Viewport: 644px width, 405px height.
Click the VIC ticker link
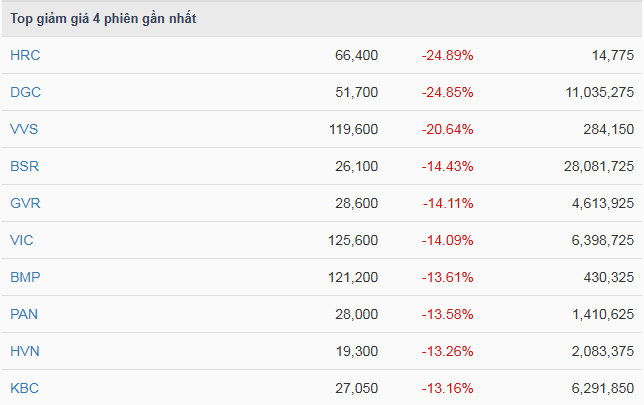coord(22,240)
